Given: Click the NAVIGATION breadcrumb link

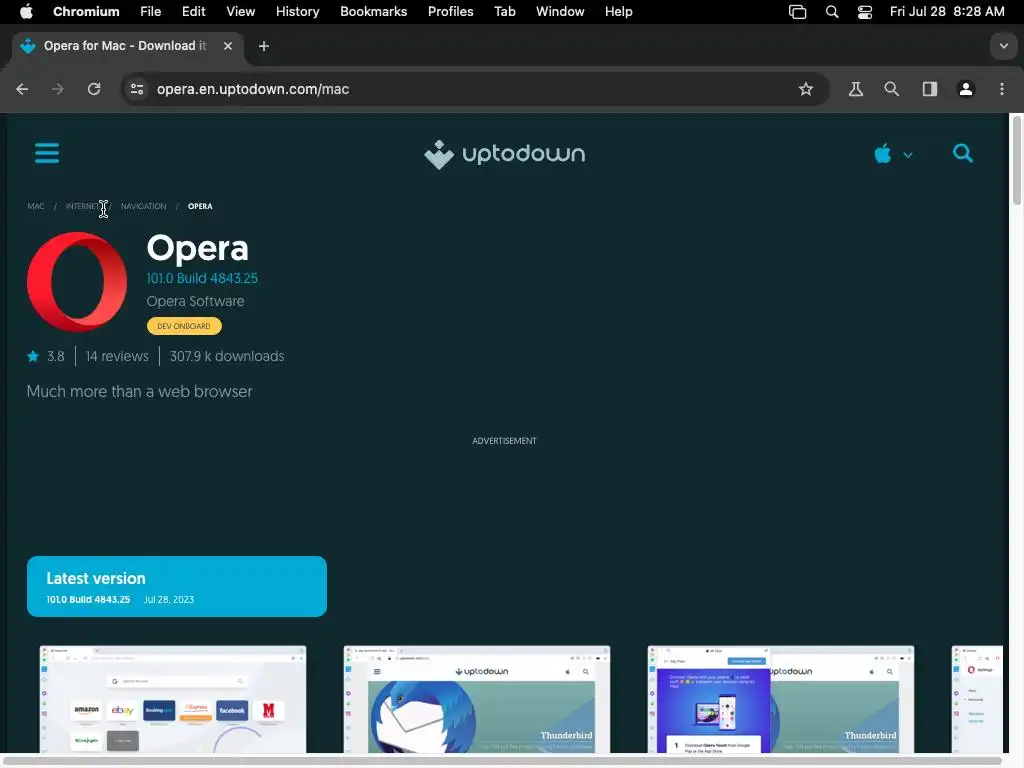Looking at the screenshot, I should tap(144, 206).
